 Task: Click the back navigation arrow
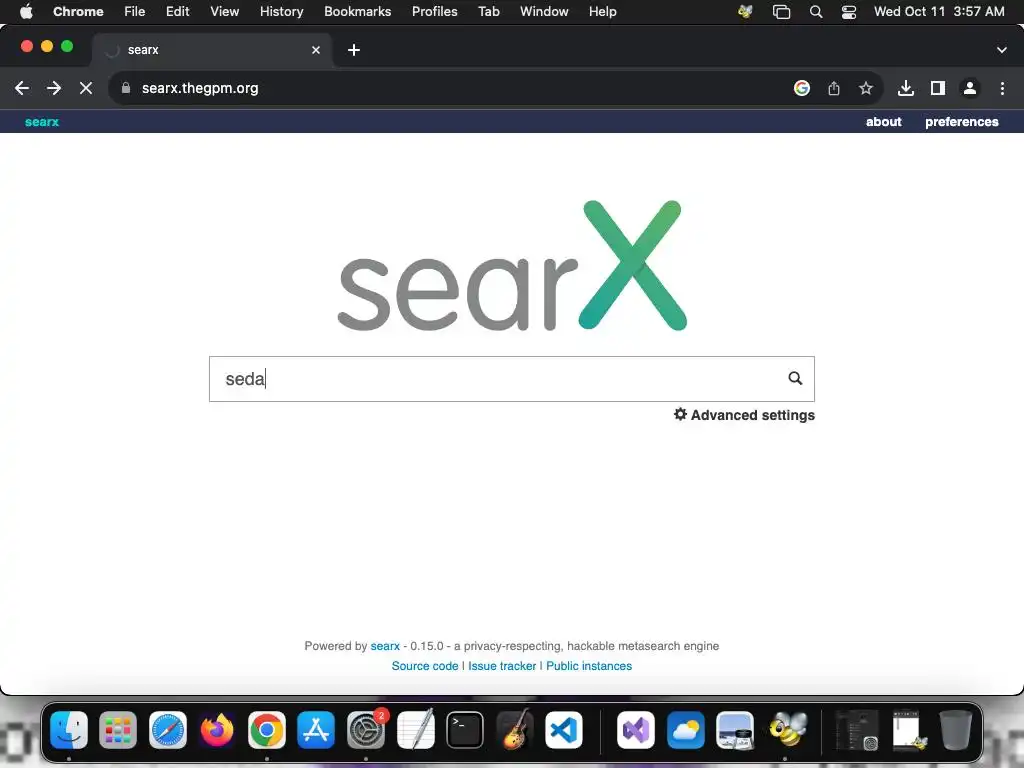22,88
